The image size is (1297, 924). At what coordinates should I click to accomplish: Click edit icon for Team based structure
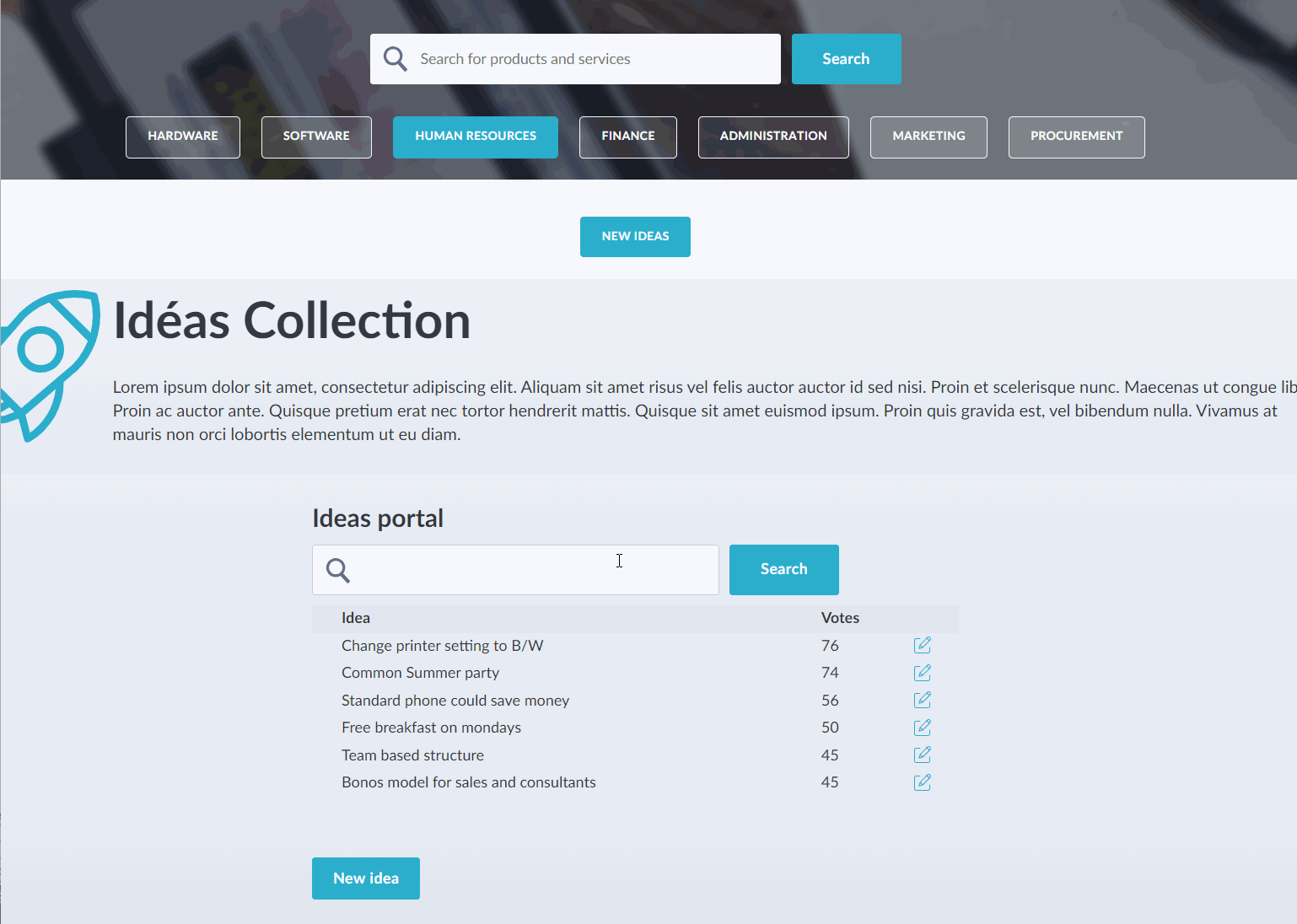tap(922, 755)
